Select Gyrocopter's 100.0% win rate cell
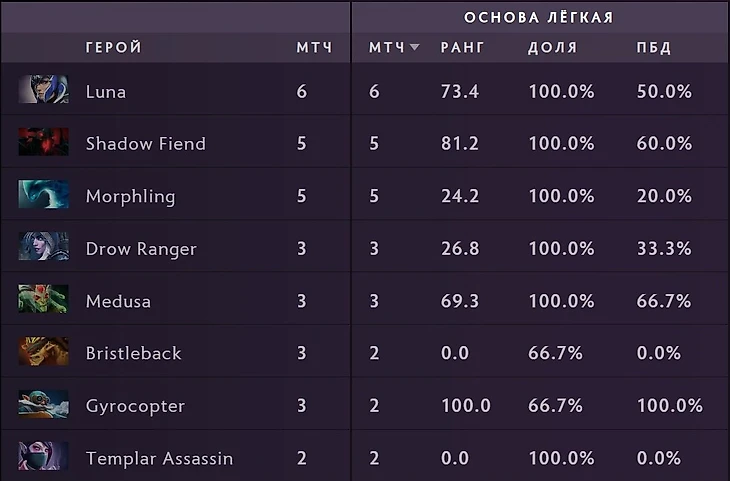The height and width of the screenshot is (481, 730). [x=669, y=406]
